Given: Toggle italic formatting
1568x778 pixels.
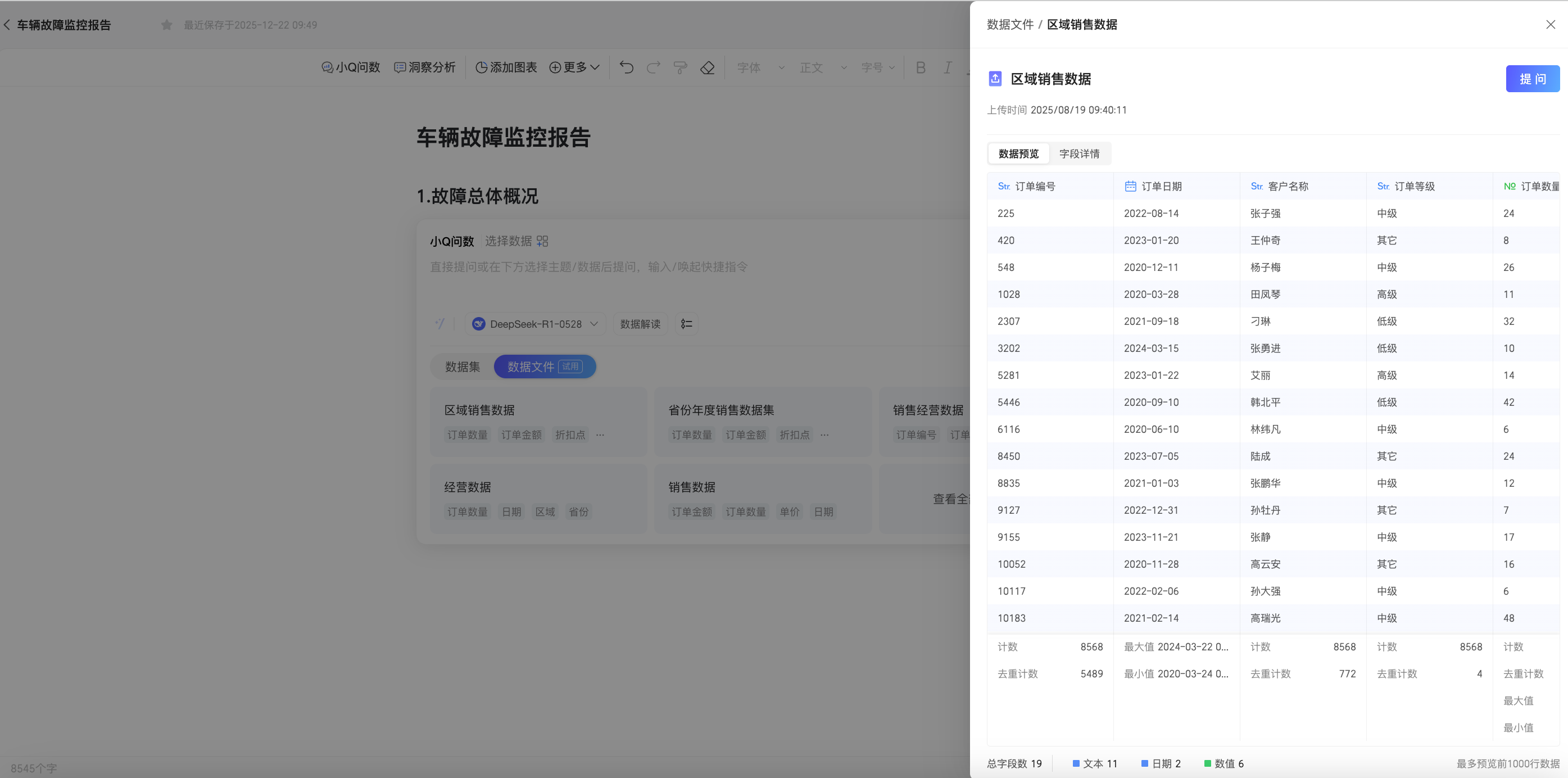Looking at the screenshot, I should (948, 67).
